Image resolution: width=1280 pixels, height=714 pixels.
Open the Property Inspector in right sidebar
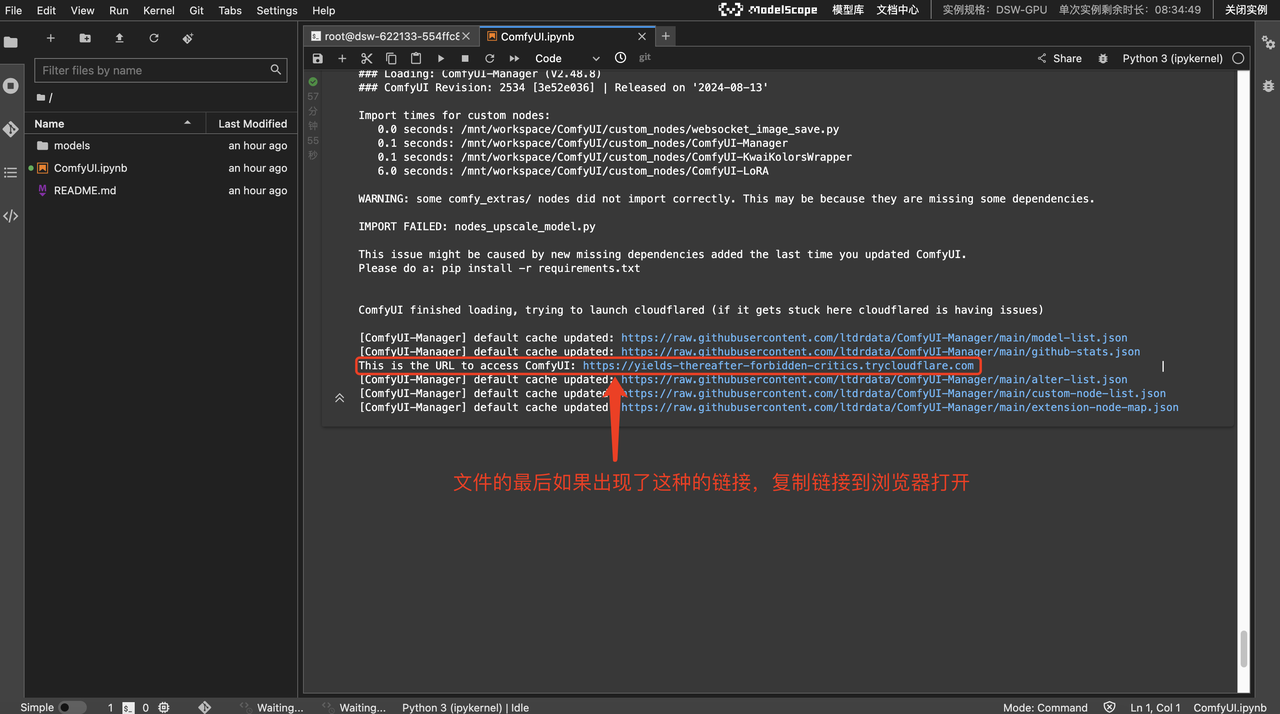tap(1269, 43)
